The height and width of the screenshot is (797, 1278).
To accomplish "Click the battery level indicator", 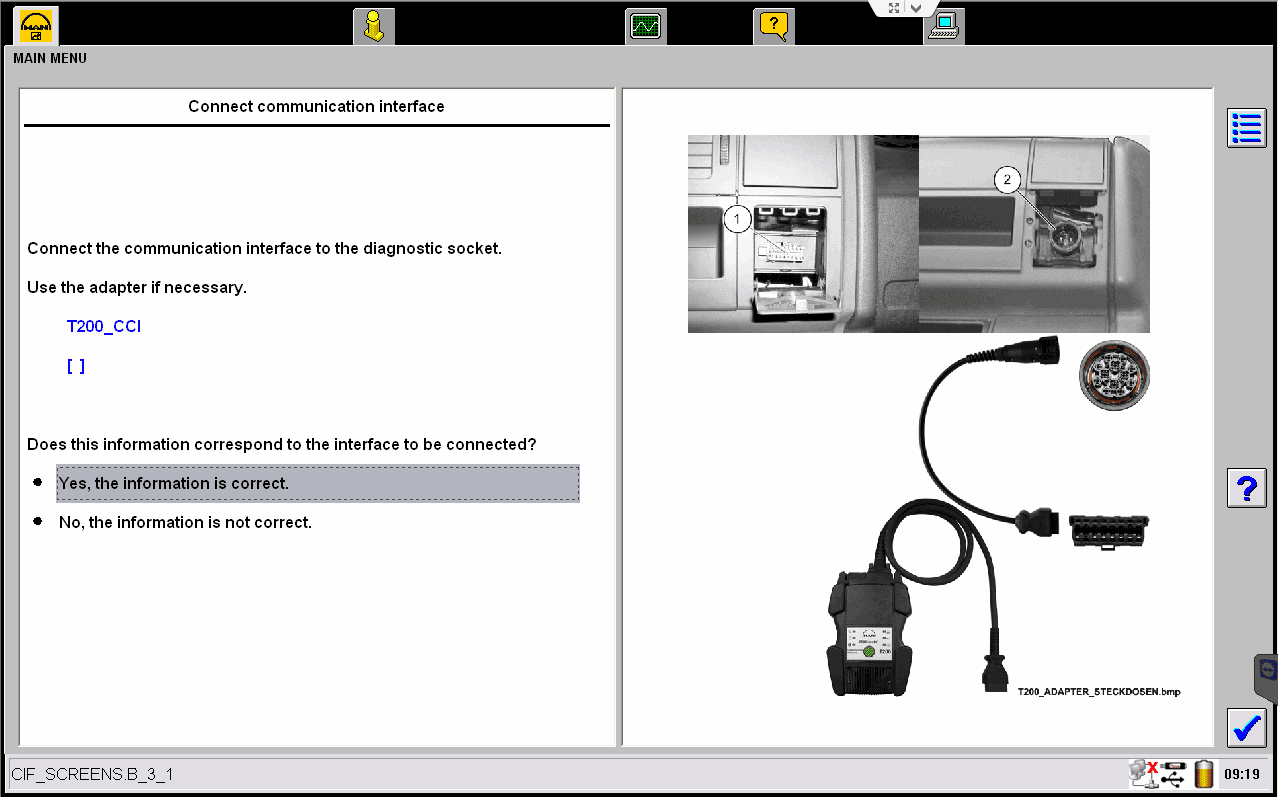I will pos(1203,773).
